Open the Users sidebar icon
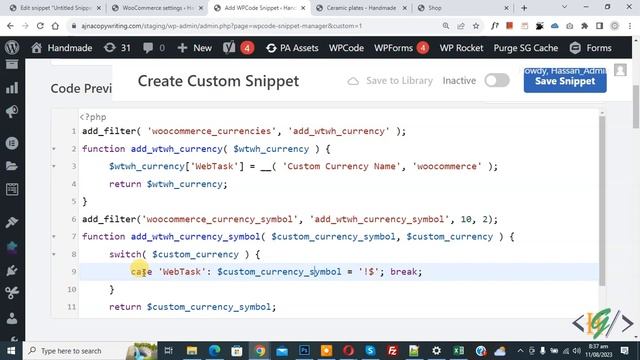 12,318
